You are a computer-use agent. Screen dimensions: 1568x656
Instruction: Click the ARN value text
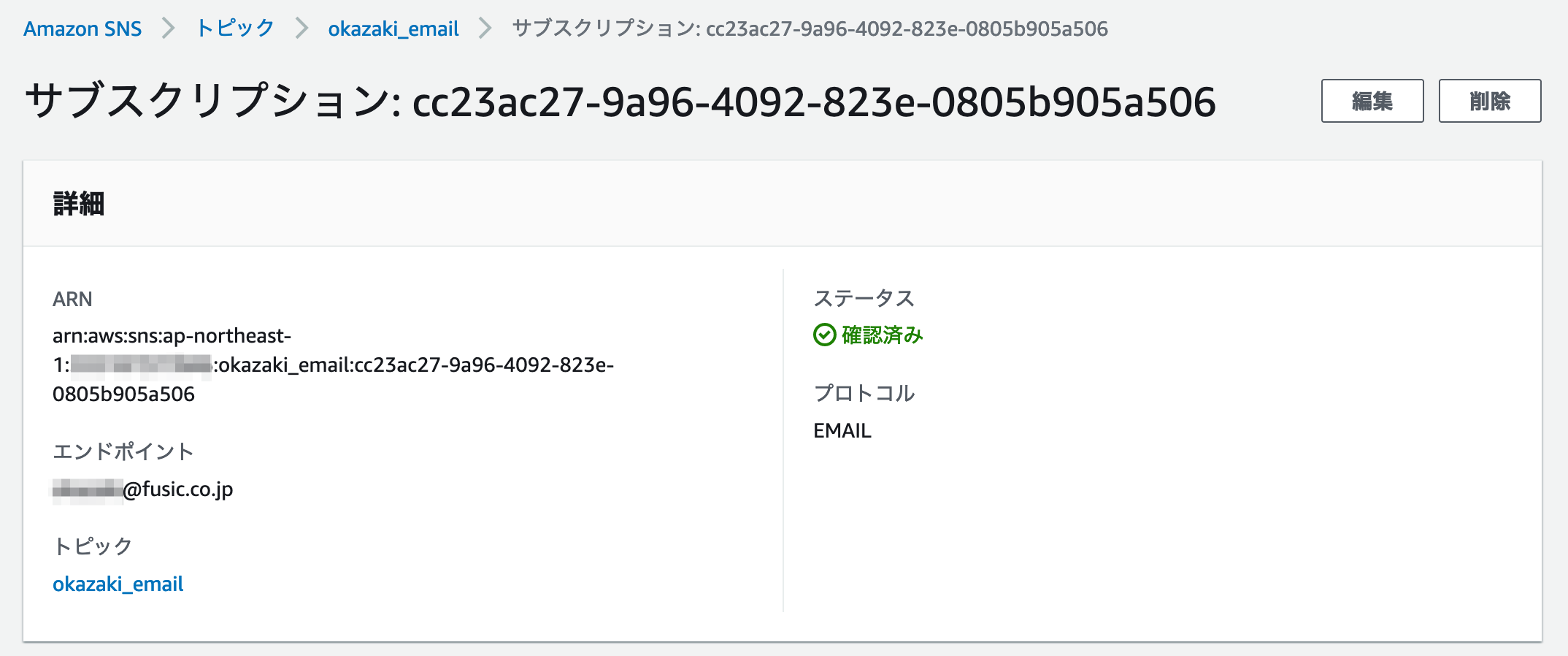pyautogui.click(x=333, y=365)
